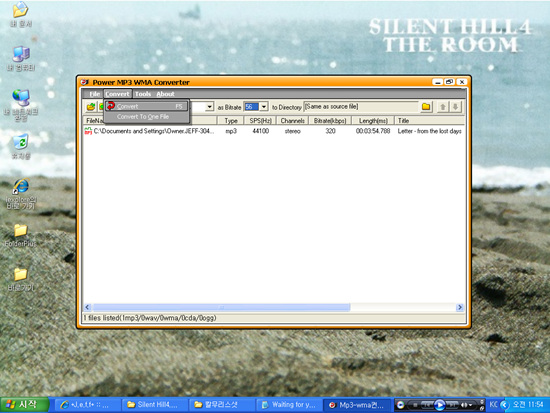Screen dimensions: 550x413
Task: Choose Convert To One File menu entry
Action: pos(147,116)
